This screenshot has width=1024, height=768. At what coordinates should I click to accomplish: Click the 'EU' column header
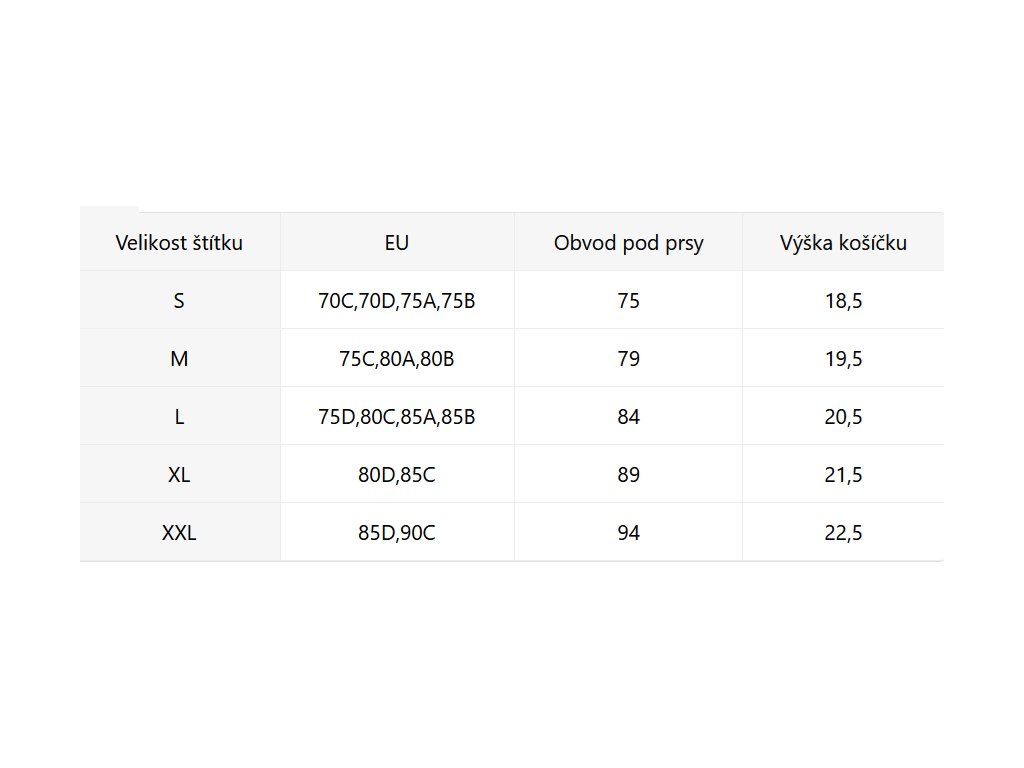[x=397, y=243]
